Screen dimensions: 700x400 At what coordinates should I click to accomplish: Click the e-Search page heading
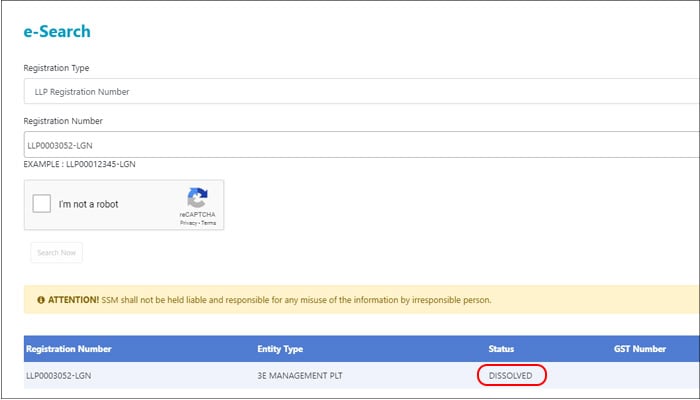pos(57,32)
